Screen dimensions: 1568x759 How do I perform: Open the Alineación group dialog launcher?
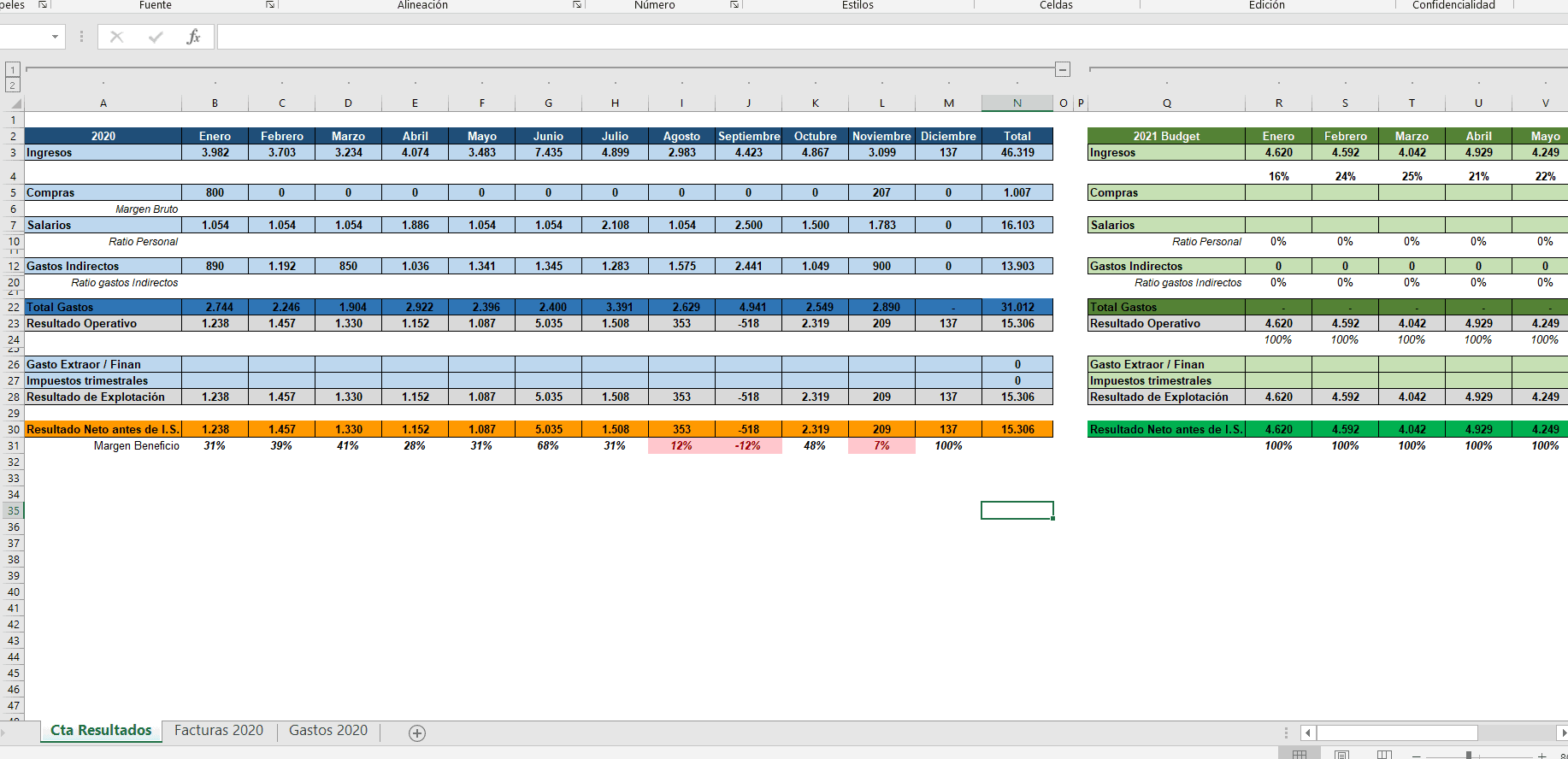(x=577, y=5)
